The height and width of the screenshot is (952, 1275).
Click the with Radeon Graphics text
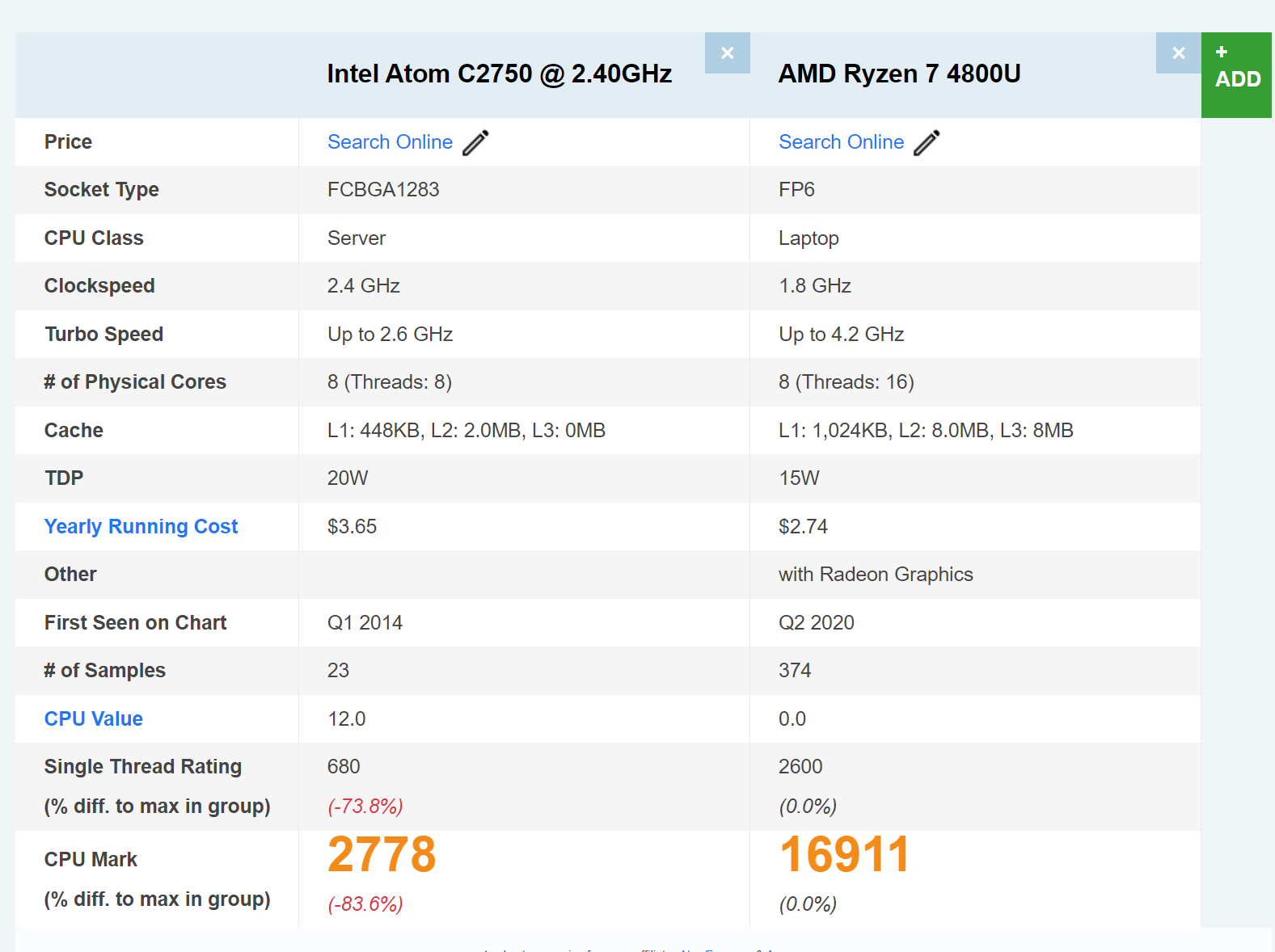click(876, 575)
